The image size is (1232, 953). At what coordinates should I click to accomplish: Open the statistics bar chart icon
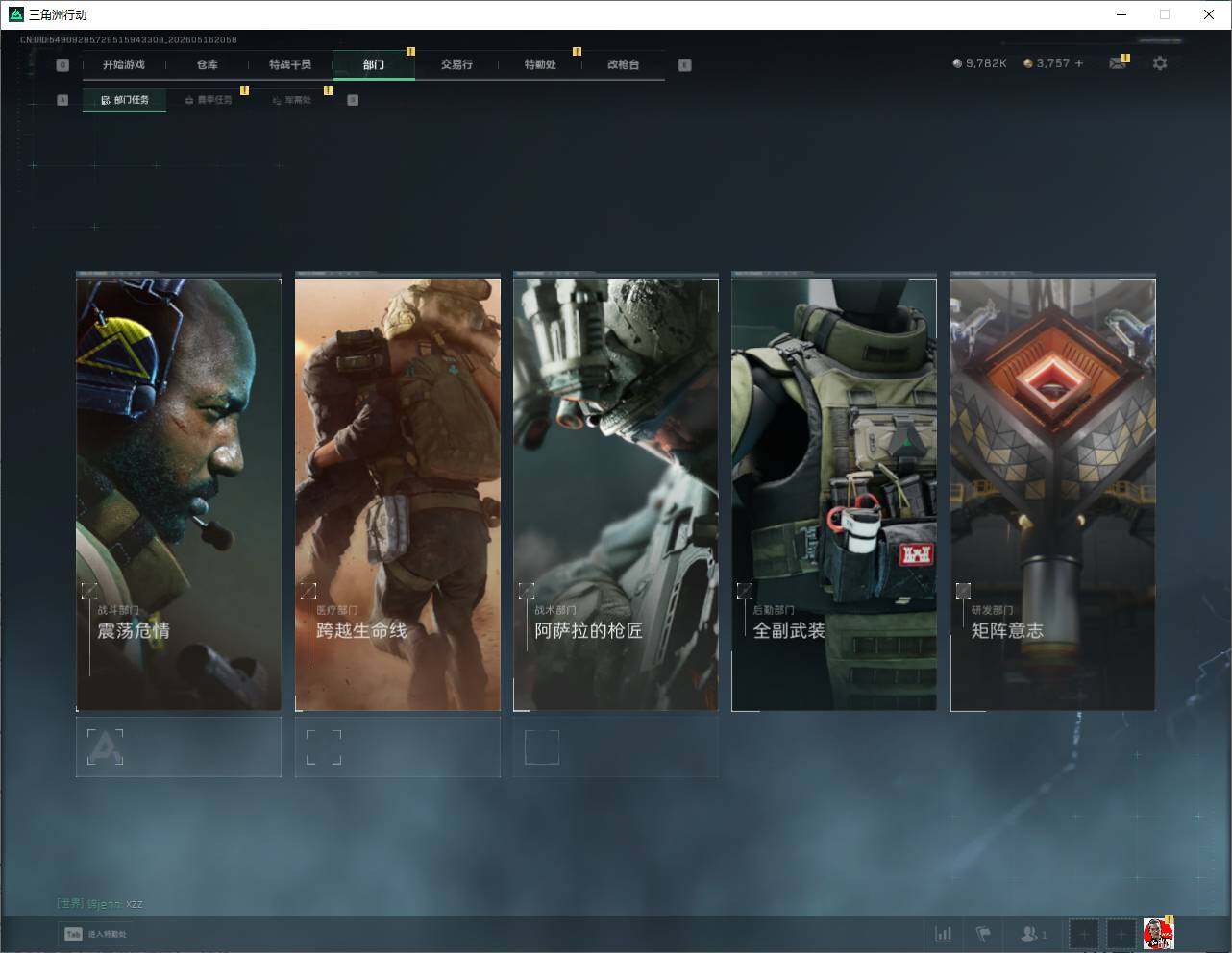(944, 934)
